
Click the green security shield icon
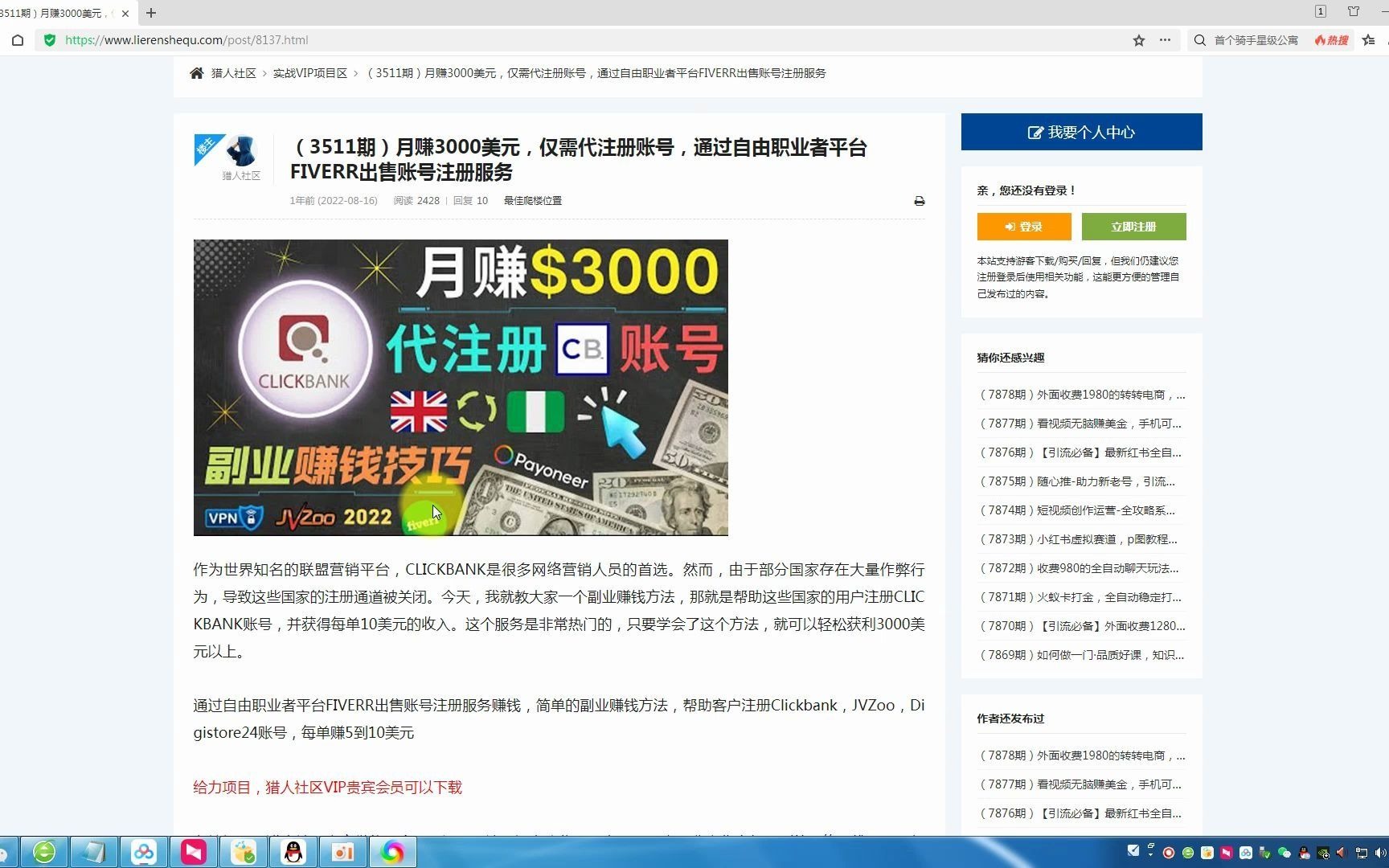pyautogui.click(x=50, y=40)
